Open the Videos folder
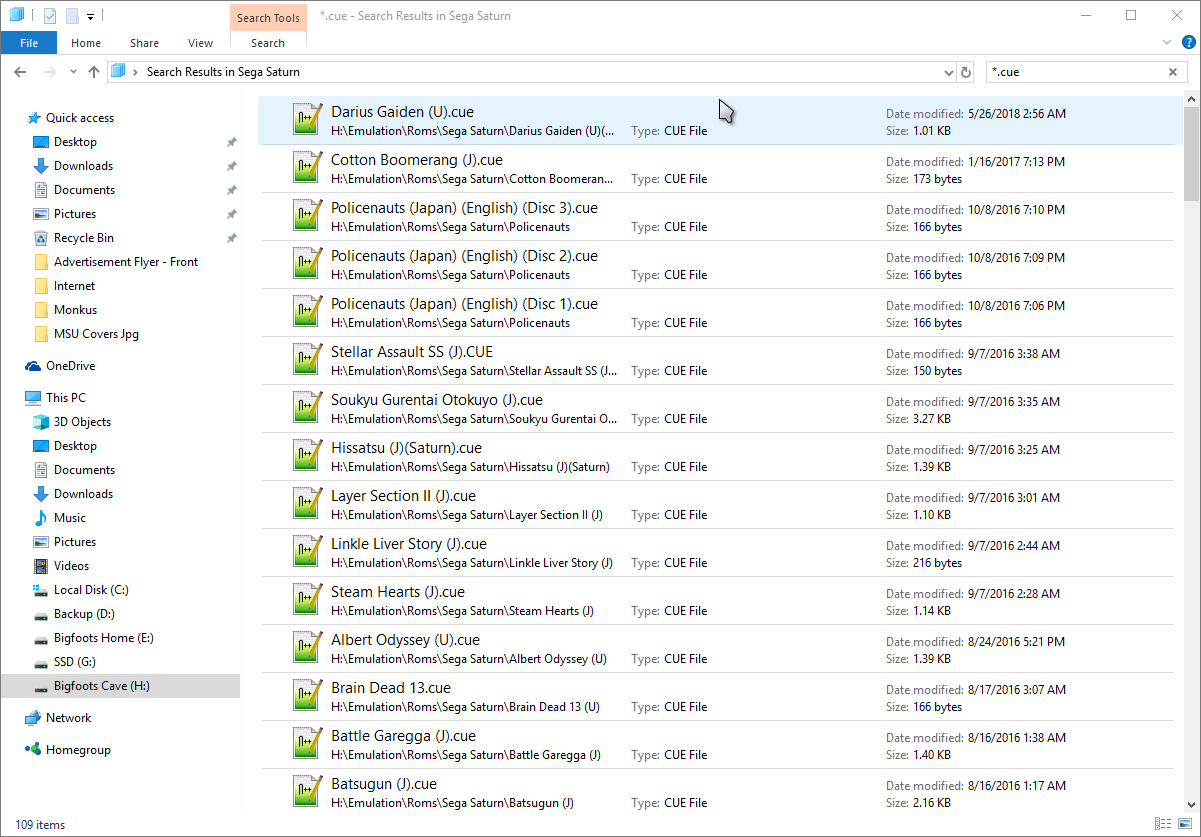Image resolution: width=1201 pixels, height=837 pixels. 71,566
